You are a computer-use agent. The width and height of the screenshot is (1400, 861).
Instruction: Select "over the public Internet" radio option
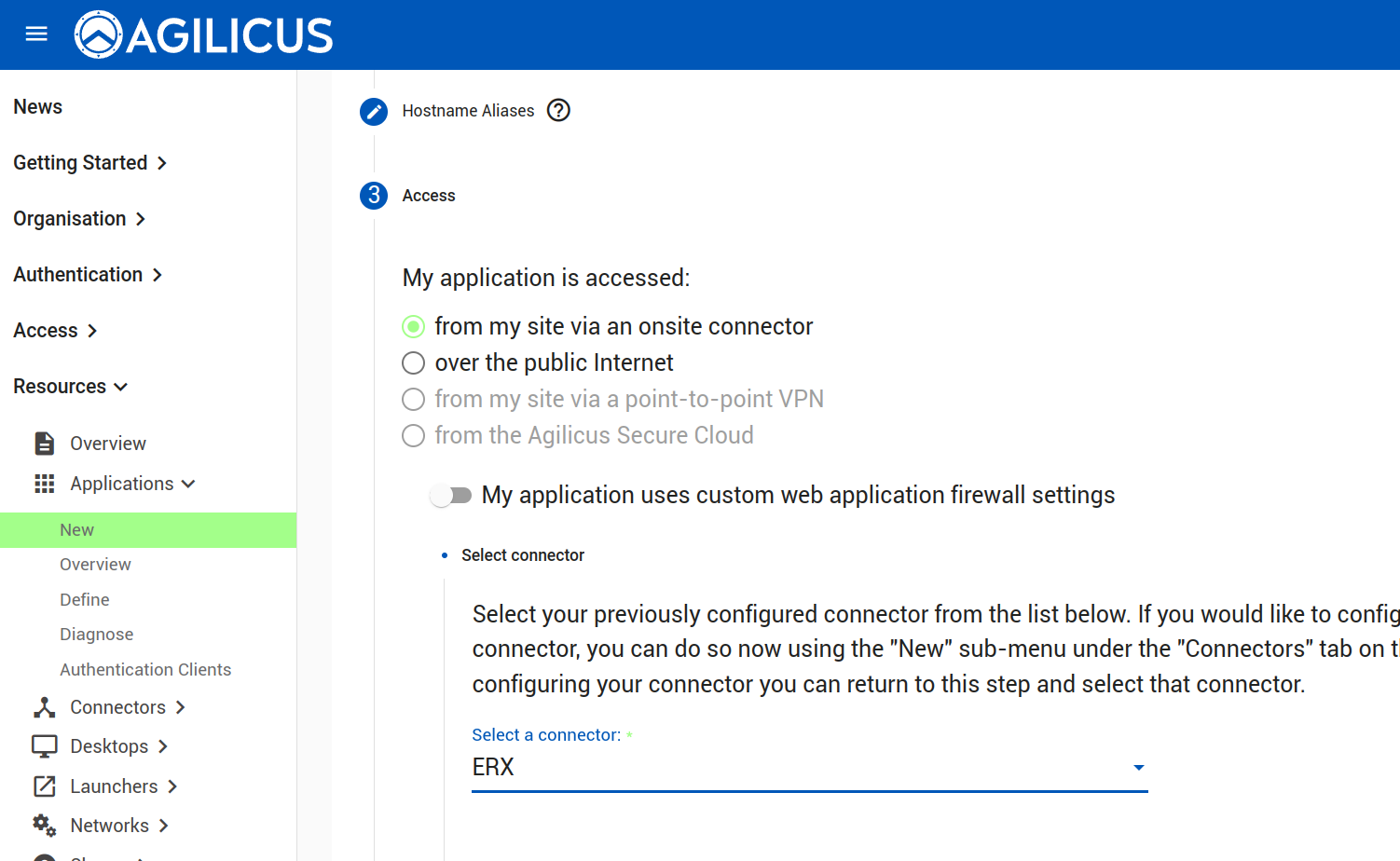pos(413,362)
